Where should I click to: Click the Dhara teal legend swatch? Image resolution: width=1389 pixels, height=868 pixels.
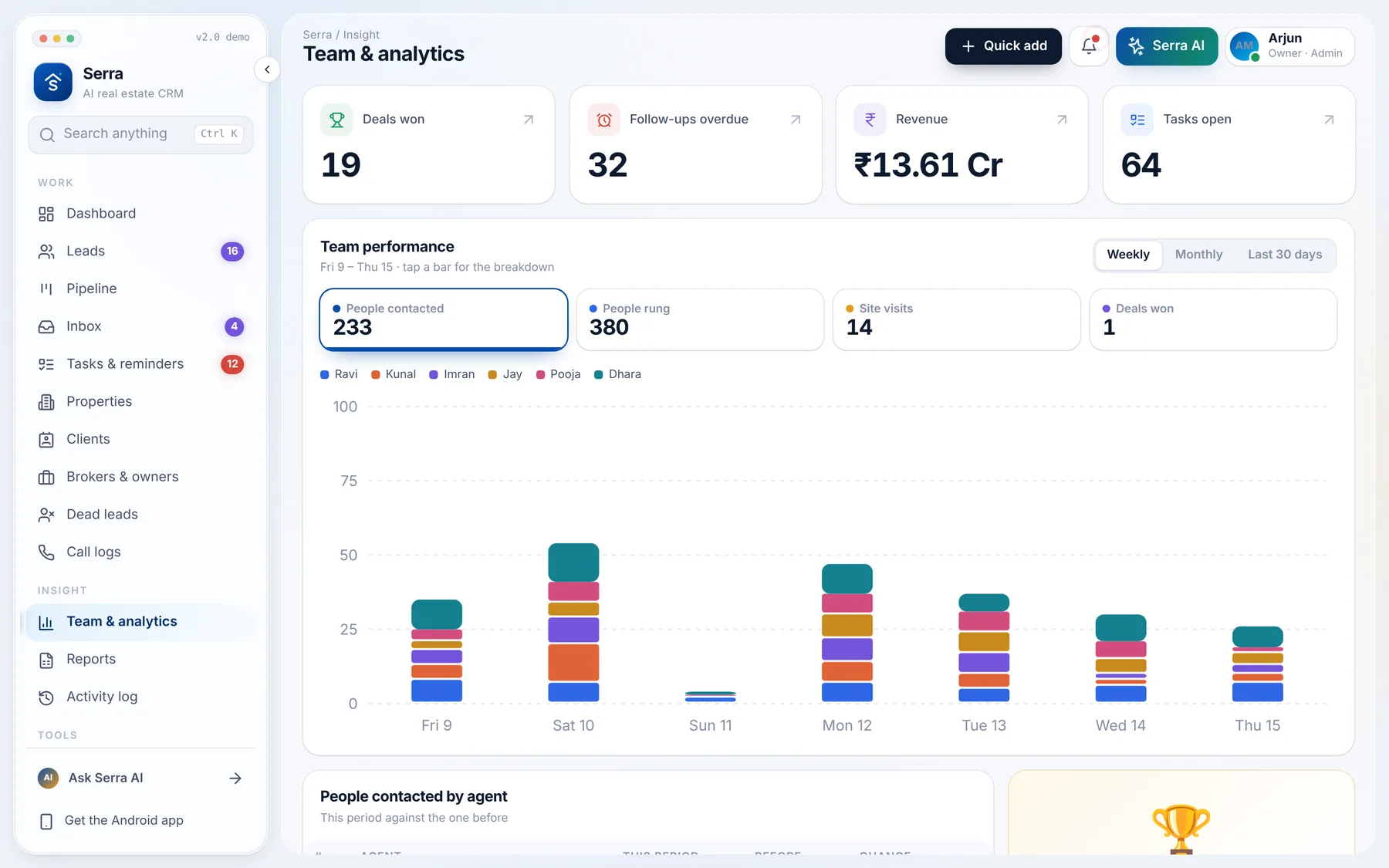point(599,375)
